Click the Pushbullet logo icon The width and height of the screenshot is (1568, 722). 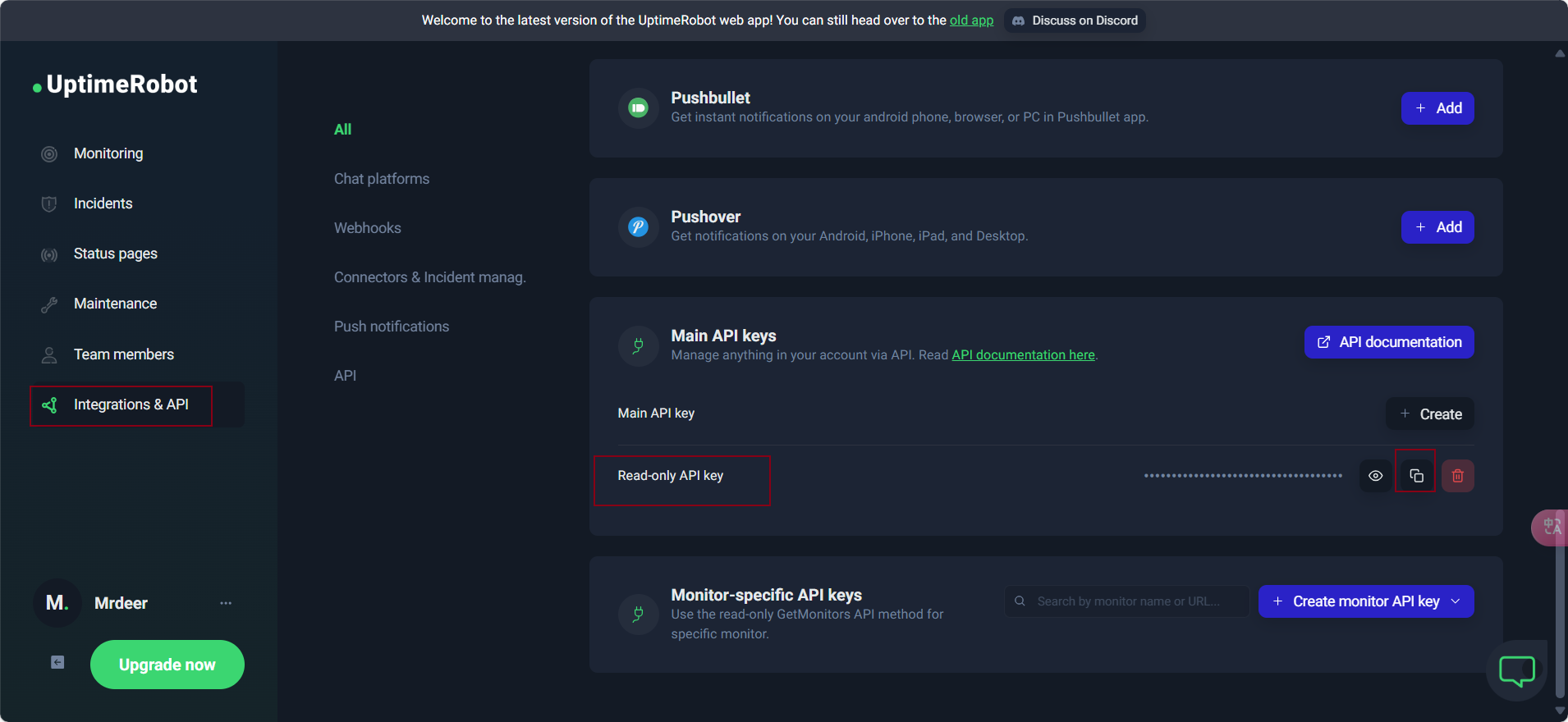638,107
